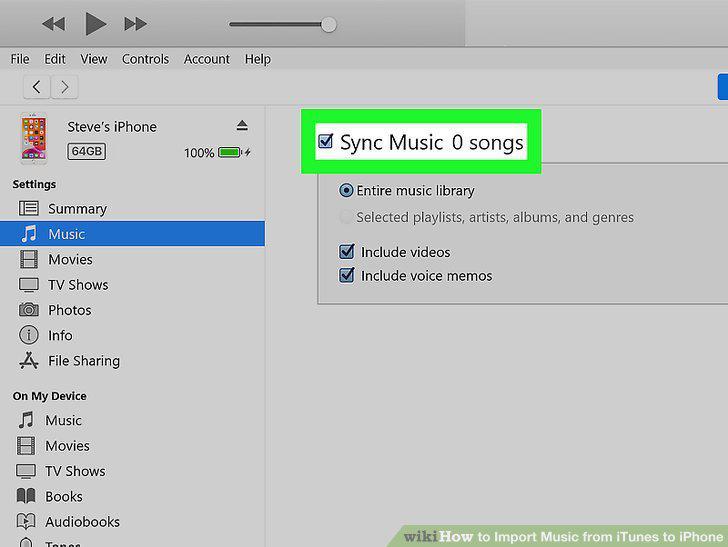Eject Steve's iPhone
The height and width of the screenshot is (547, 728).
(x=242, y=125)
